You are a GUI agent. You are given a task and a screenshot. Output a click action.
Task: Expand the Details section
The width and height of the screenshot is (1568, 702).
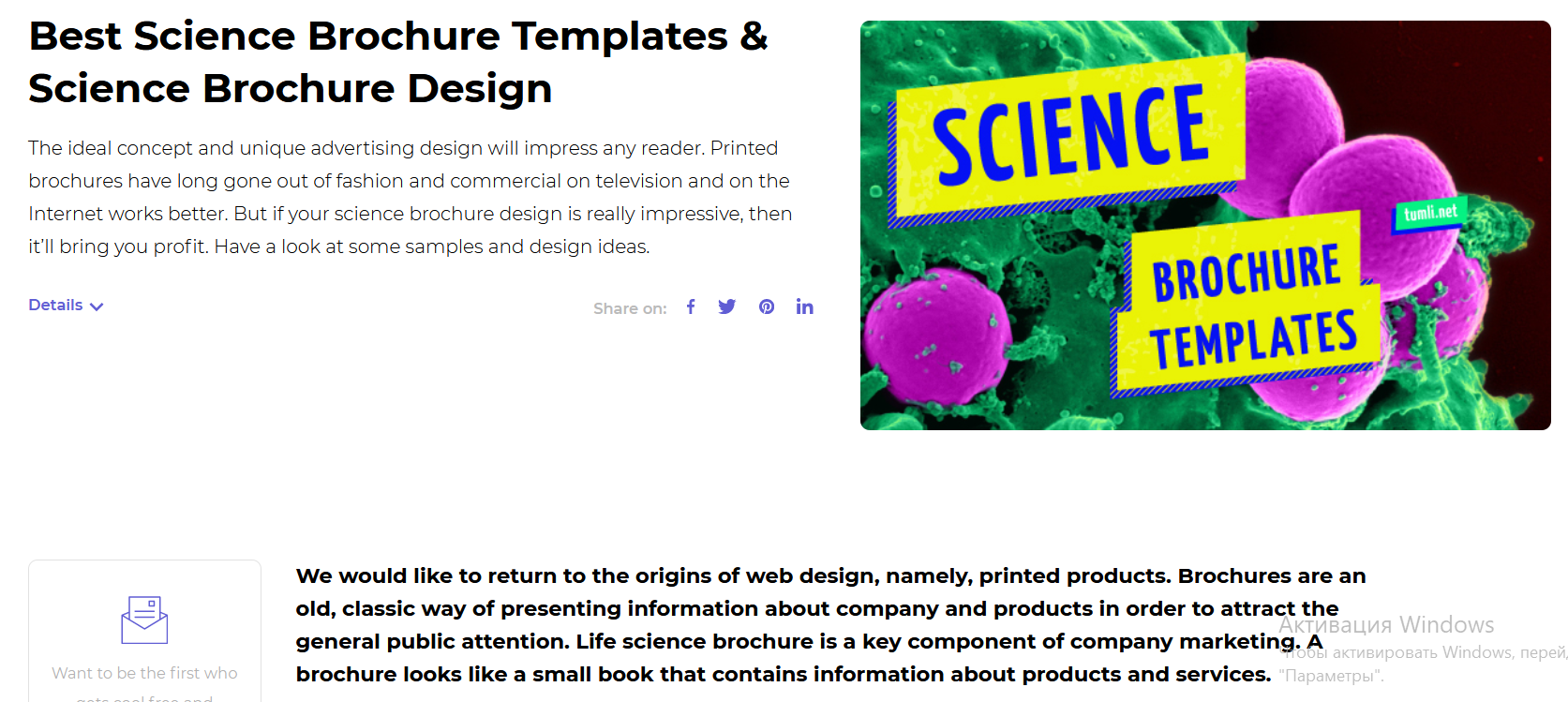[55, 305]
